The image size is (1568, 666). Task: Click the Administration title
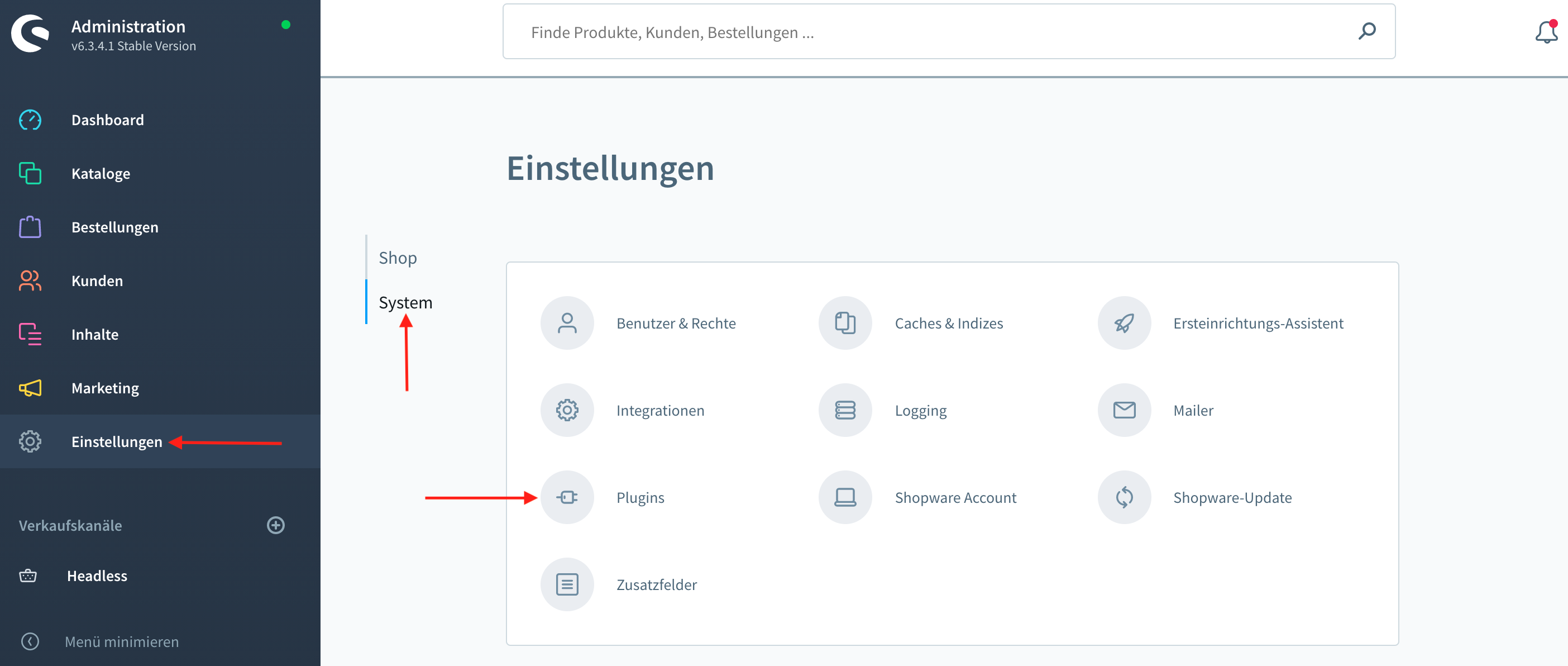click(128, 26)
